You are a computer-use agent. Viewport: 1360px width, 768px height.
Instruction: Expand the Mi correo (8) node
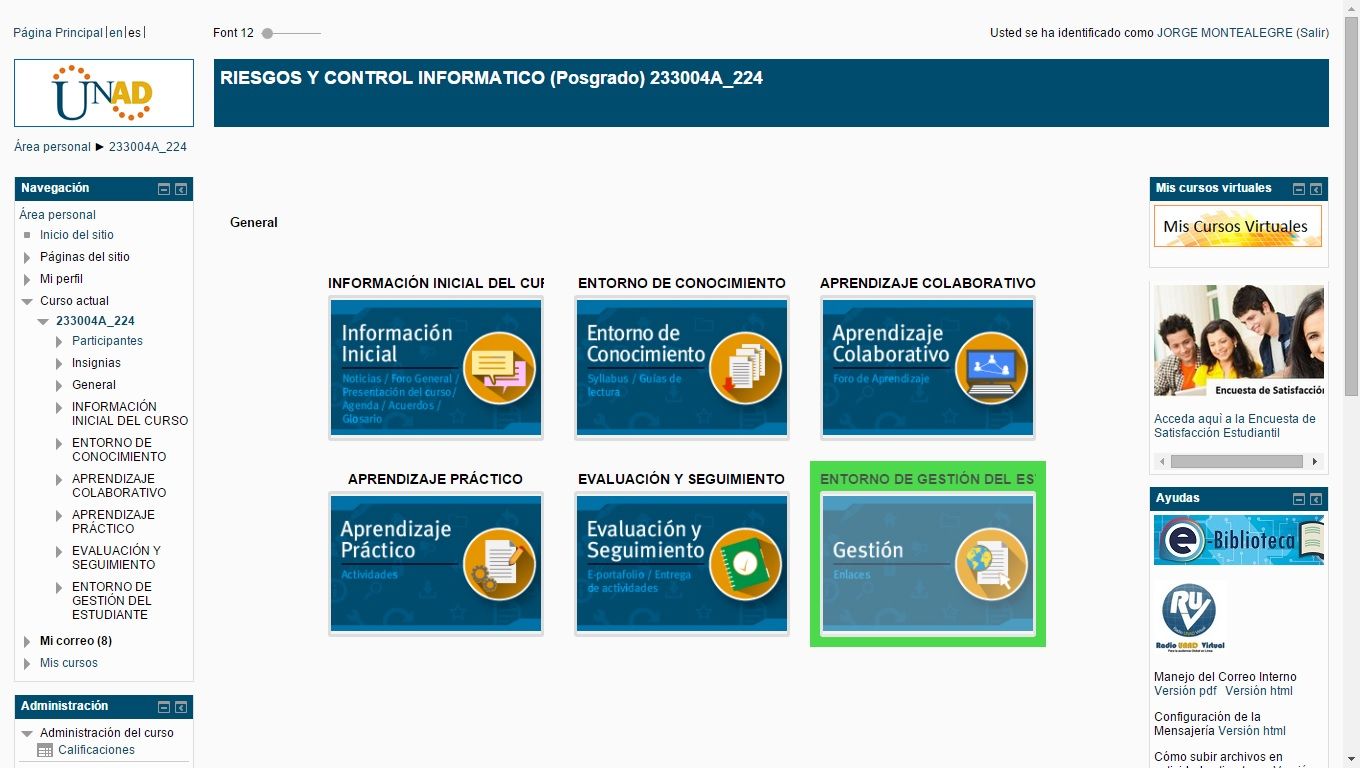[28, 641]
